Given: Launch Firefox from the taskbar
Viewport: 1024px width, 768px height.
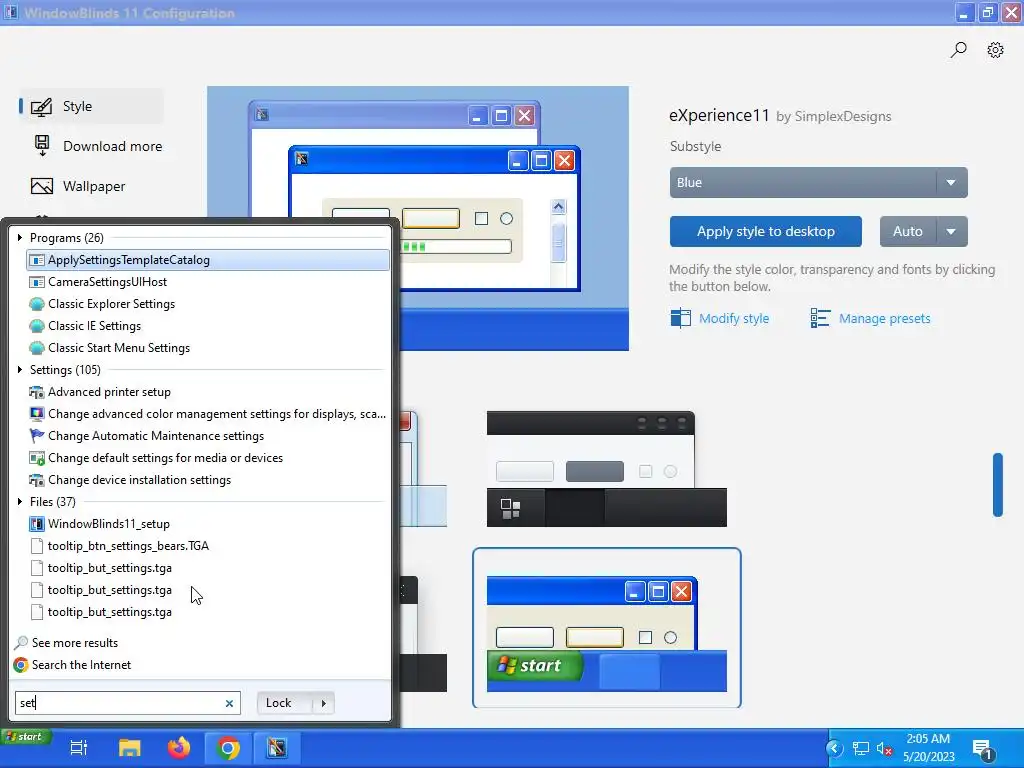Looking at the screenshot, I should (178, 748).
